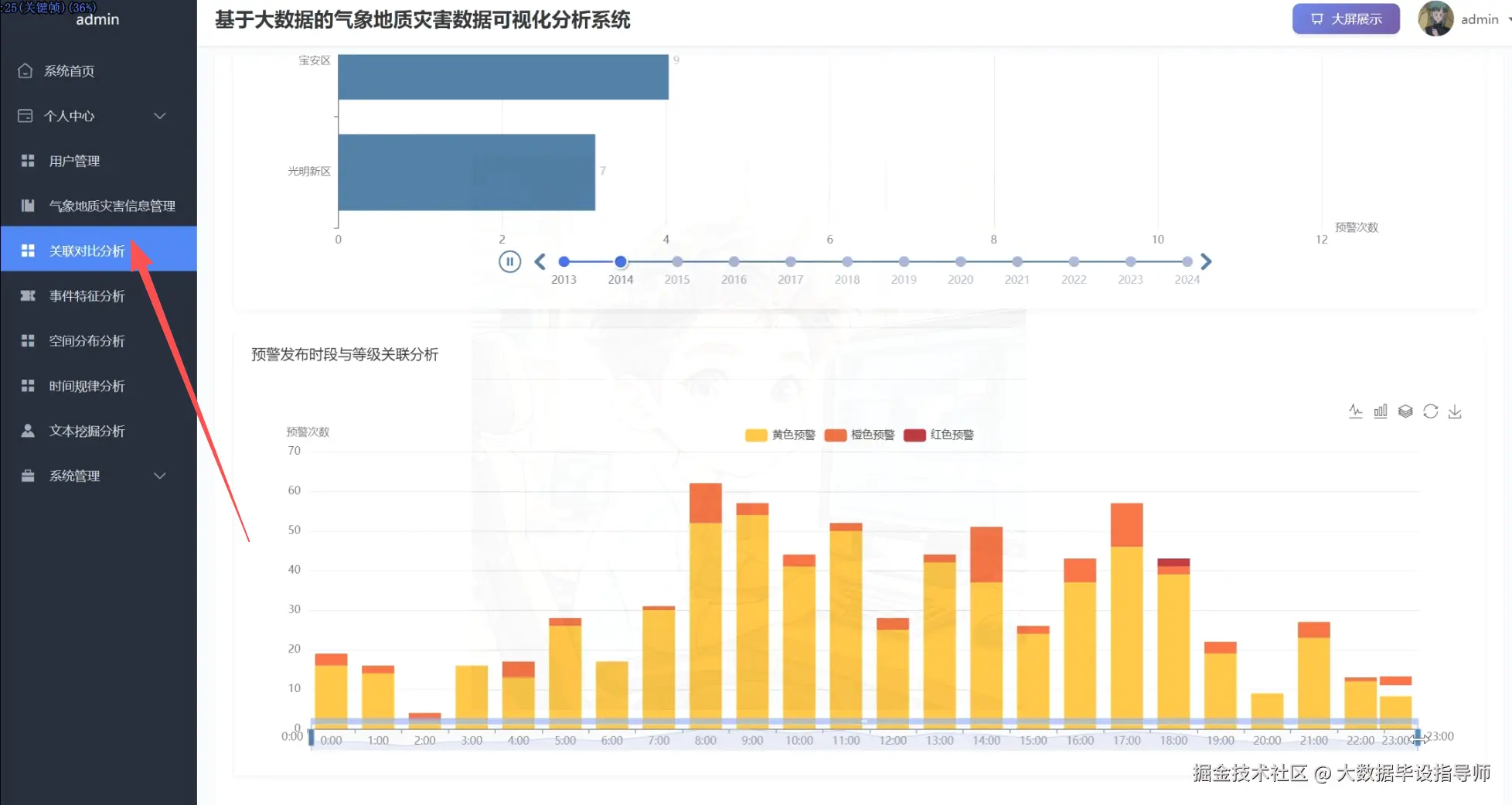
Task: Expand the 个人中心 sidebar menu
Action: coord(72,115)
